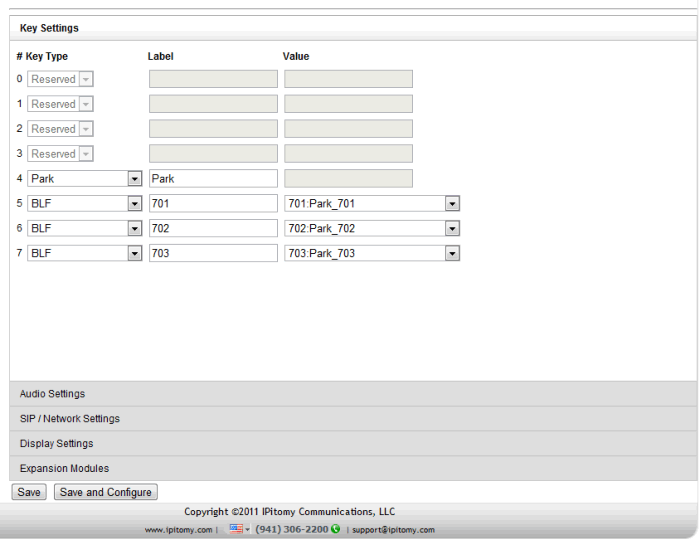This screenshot has height=540, width=700.
Task: Click the Copyright ©2011 IPitomy Communications text
Action: 290,511
